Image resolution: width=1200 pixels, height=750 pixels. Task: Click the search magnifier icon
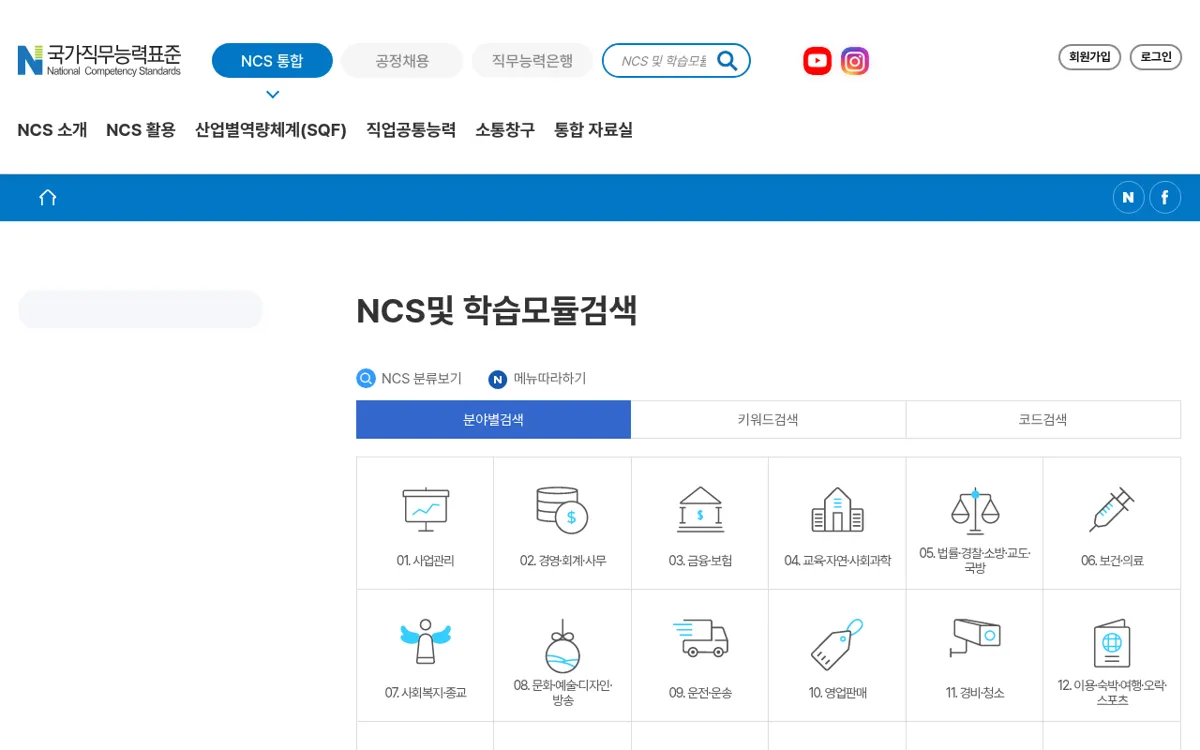727,61
